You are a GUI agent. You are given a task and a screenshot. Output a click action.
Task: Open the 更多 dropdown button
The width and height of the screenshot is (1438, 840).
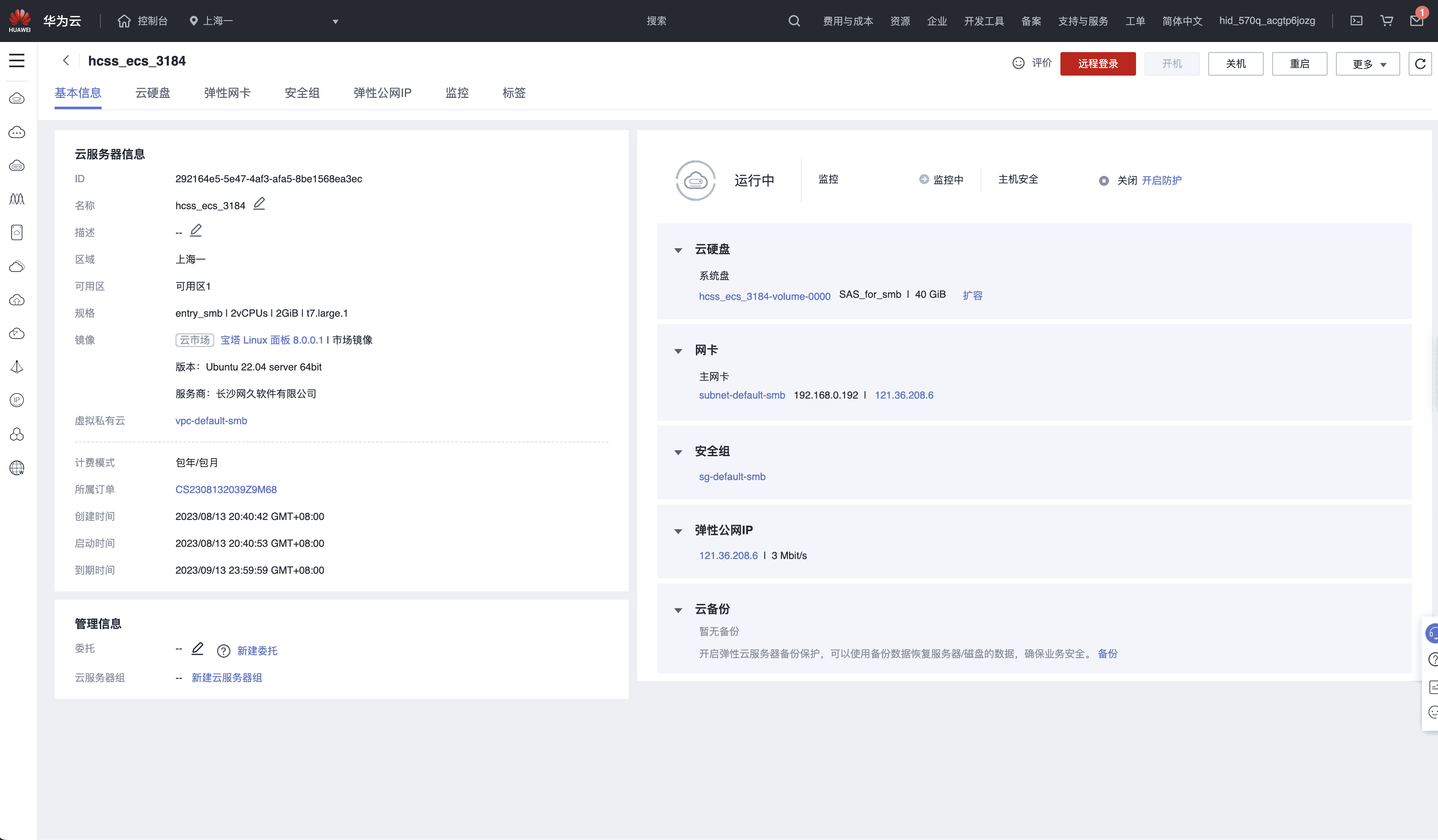pos(1367,64)
